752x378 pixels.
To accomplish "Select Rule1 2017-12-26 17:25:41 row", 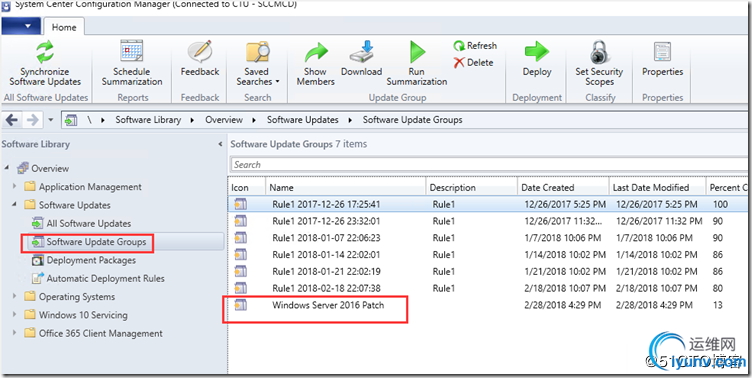I will (488, 204).
